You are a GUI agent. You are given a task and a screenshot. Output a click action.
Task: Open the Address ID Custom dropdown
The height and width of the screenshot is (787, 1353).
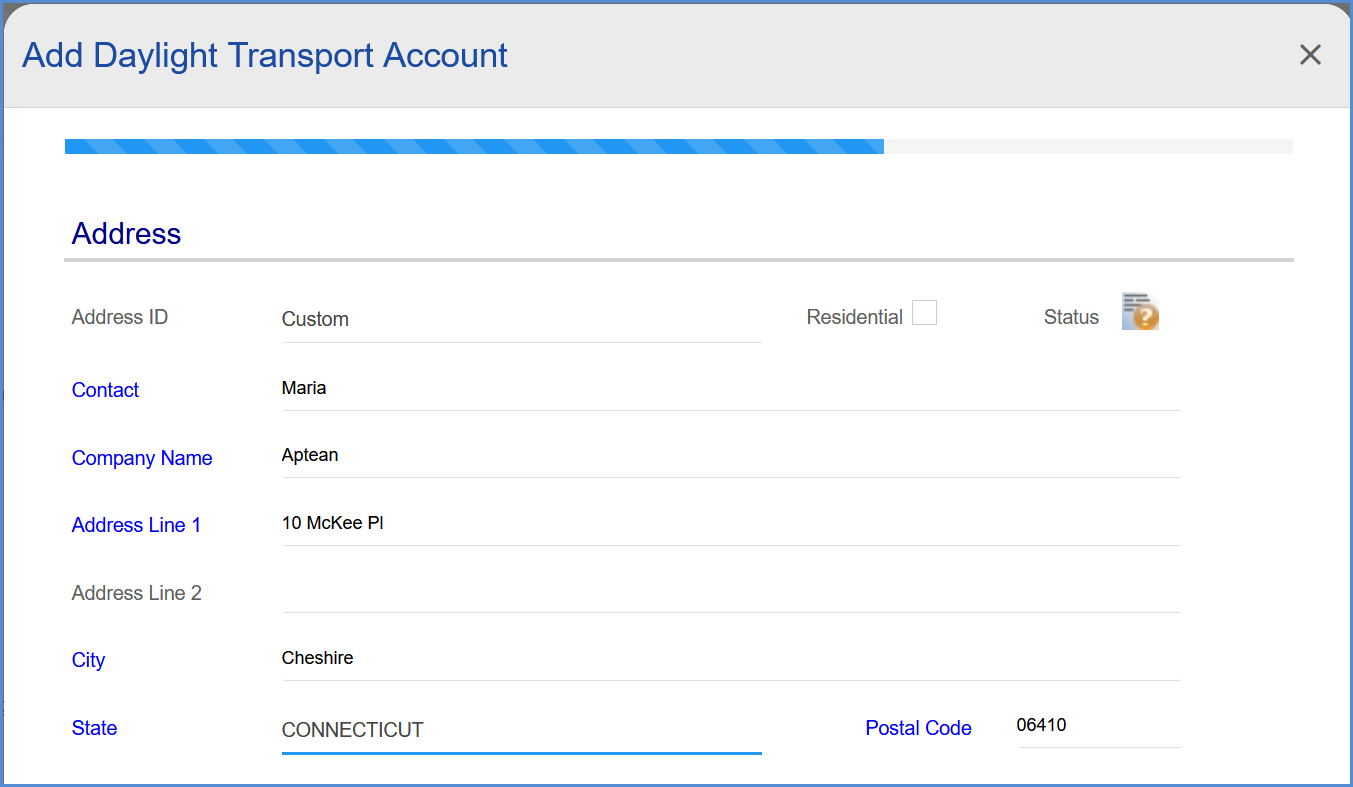[521, 320]
